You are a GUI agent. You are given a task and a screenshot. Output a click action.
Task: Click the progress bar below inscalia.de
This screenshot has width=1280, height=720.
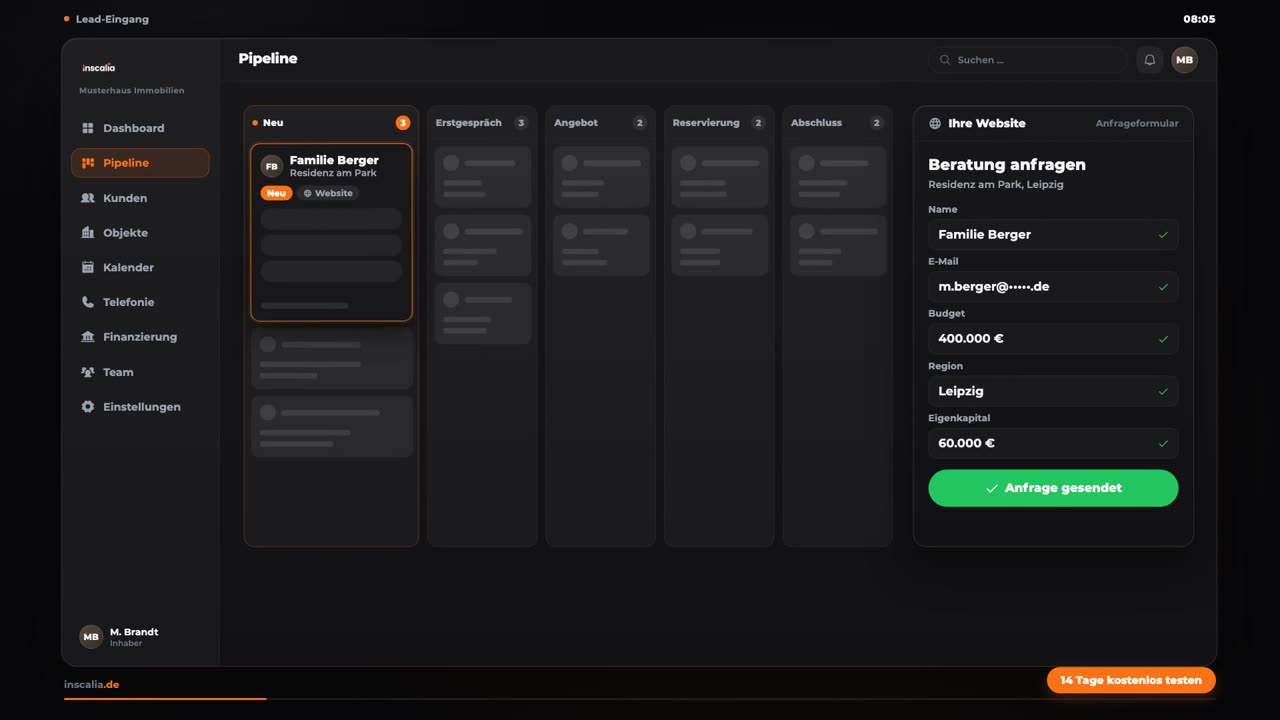coord(640,699)
